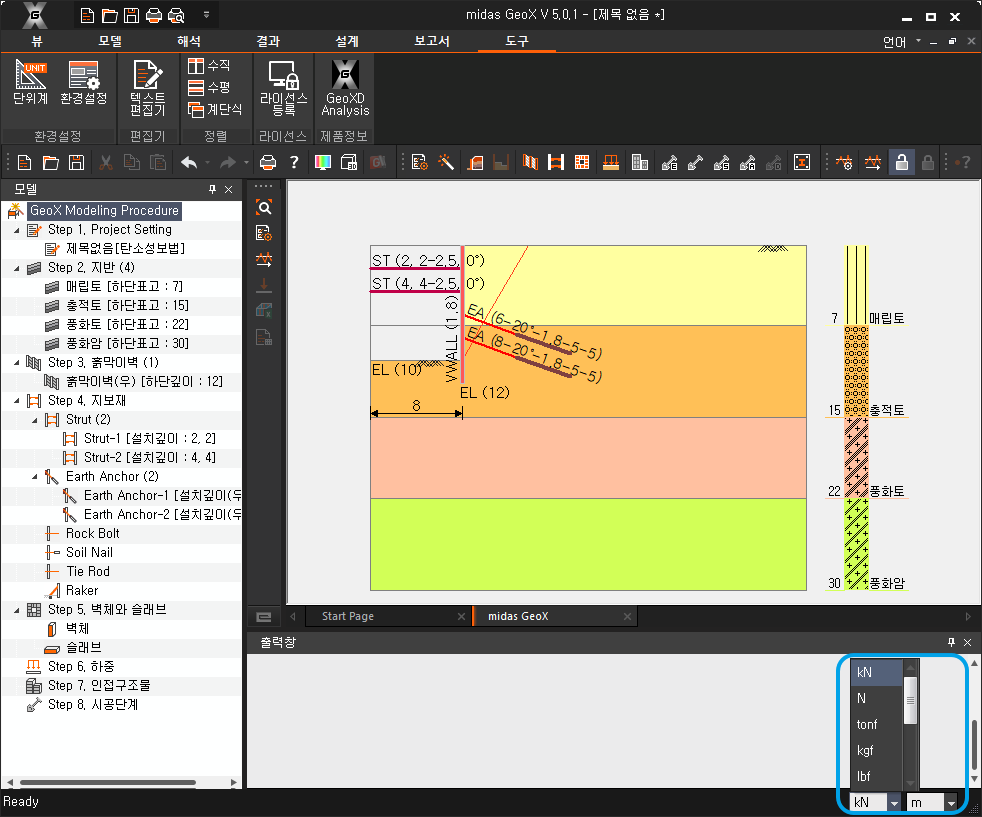Open the 단위계 unit system tool
982x817 pixels.
pos(30,83)
